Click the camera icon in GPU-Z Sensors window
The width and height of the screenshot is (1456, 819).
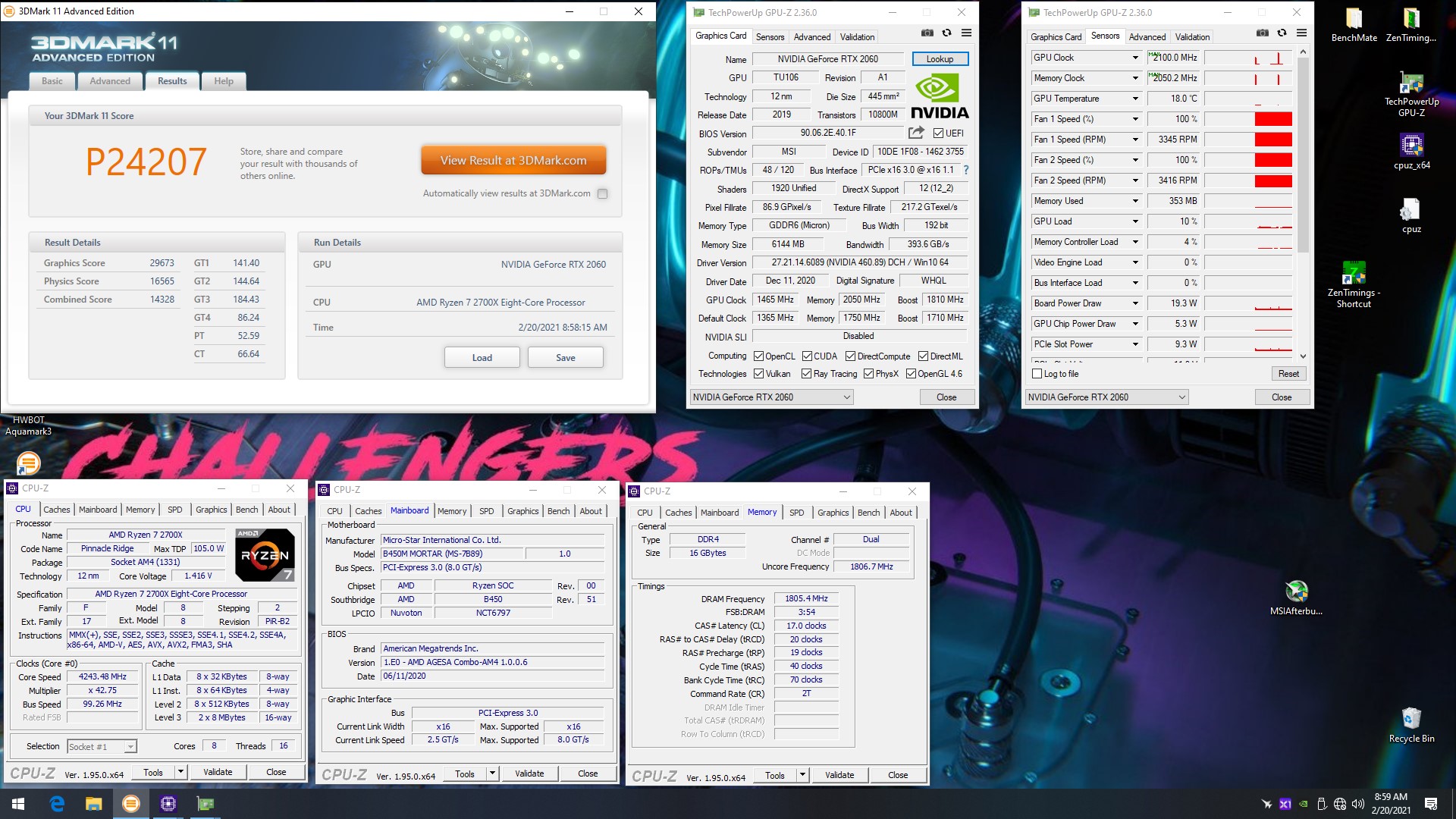(x=1262, y=33)
